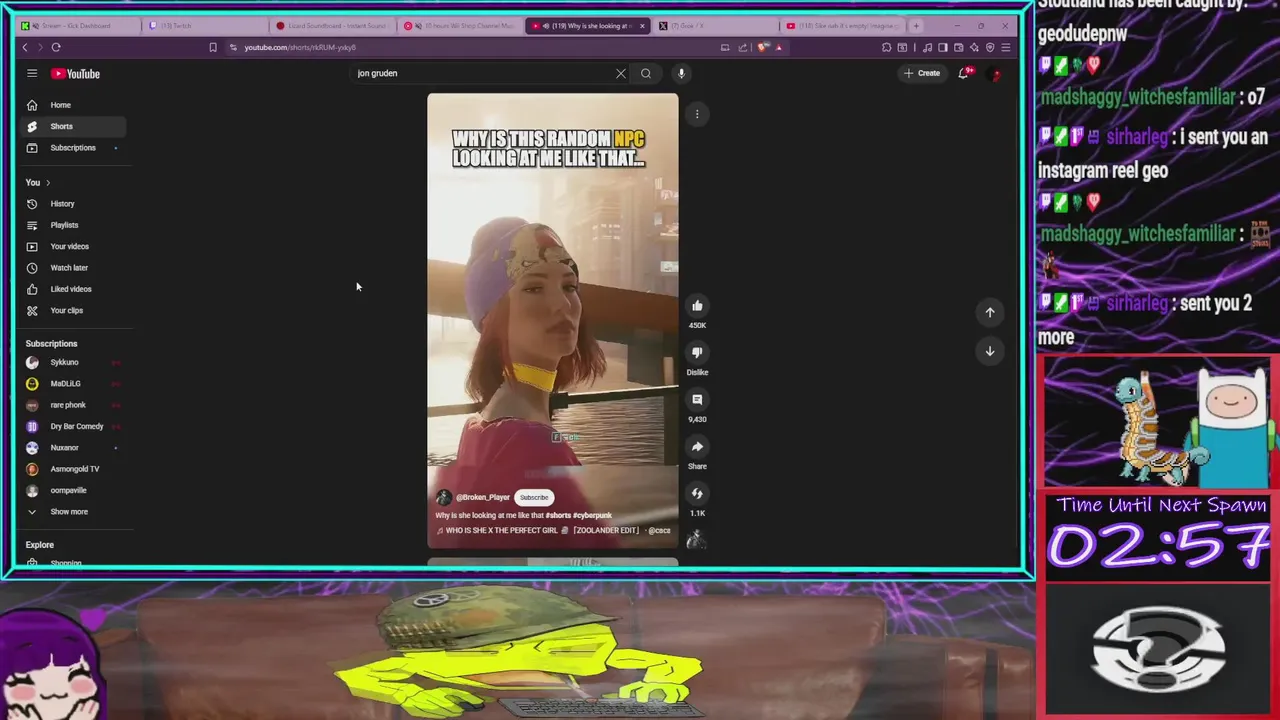
Task: Open History from sidebar
Action: point(72,204)
